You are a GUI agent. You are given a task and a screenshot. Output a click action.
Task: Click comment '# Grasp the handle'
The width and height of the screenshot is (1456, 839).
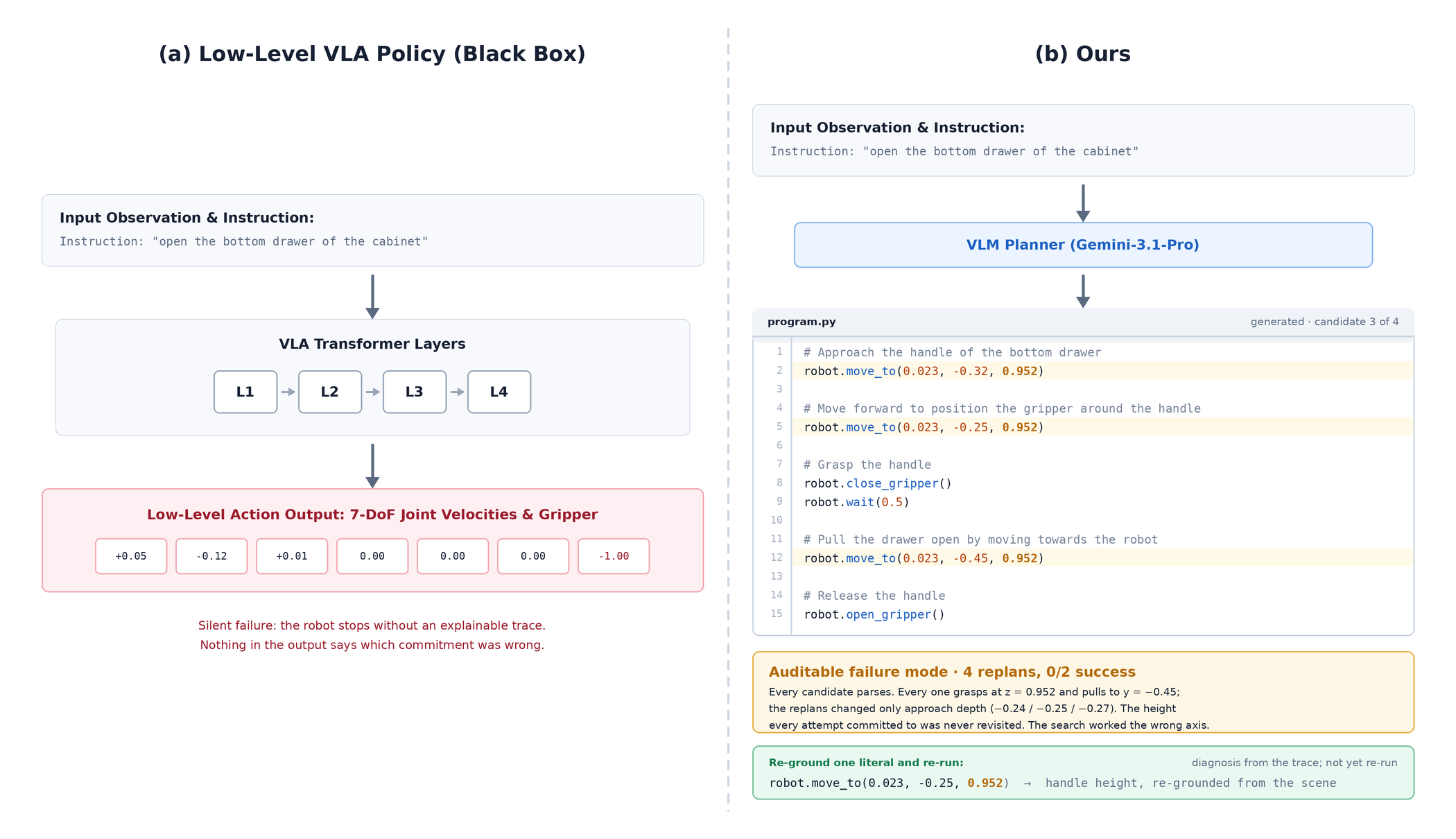point(867,465)
